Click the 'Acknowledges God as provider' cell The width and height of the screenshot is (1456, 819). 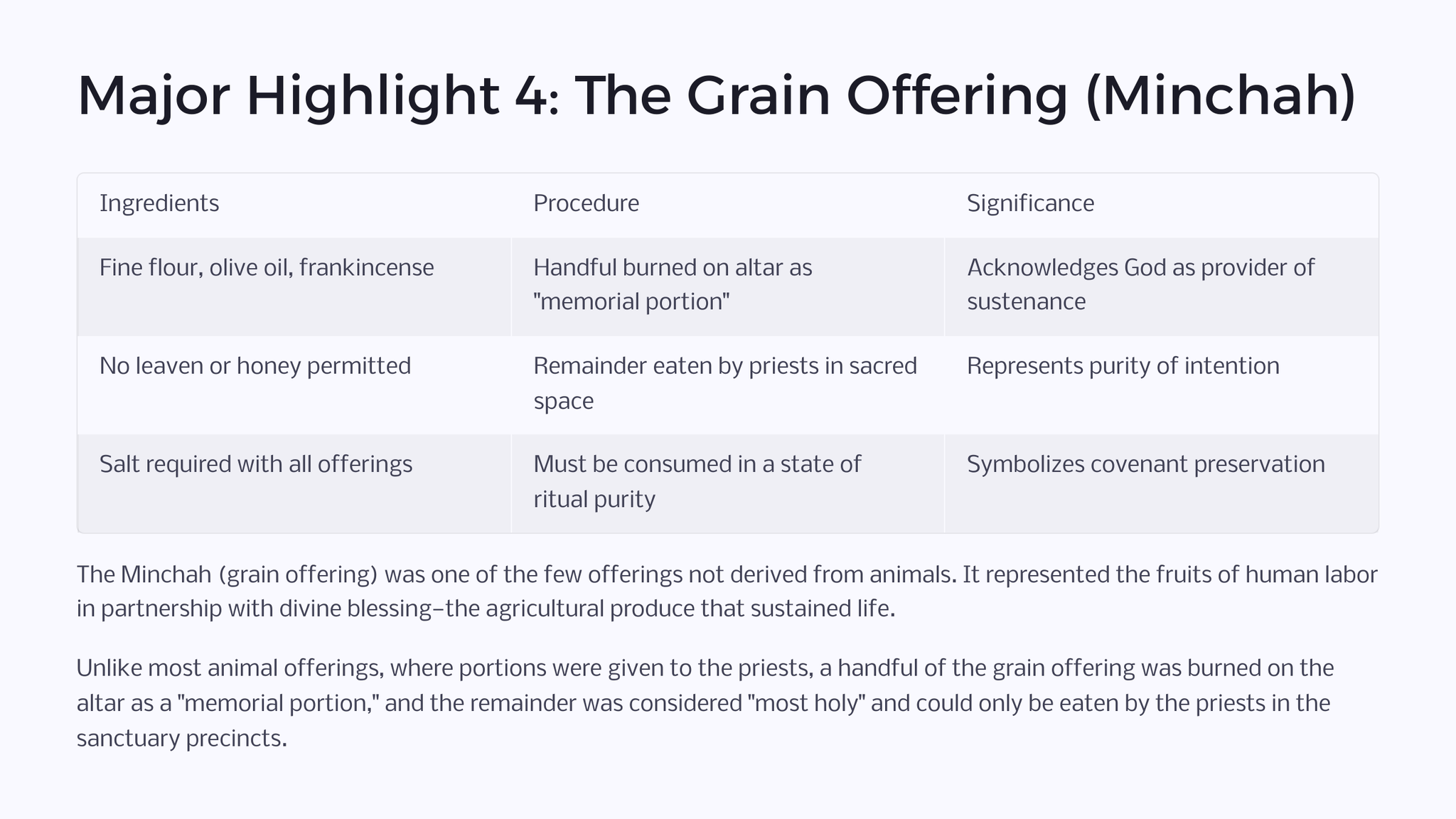(1161, 287)
